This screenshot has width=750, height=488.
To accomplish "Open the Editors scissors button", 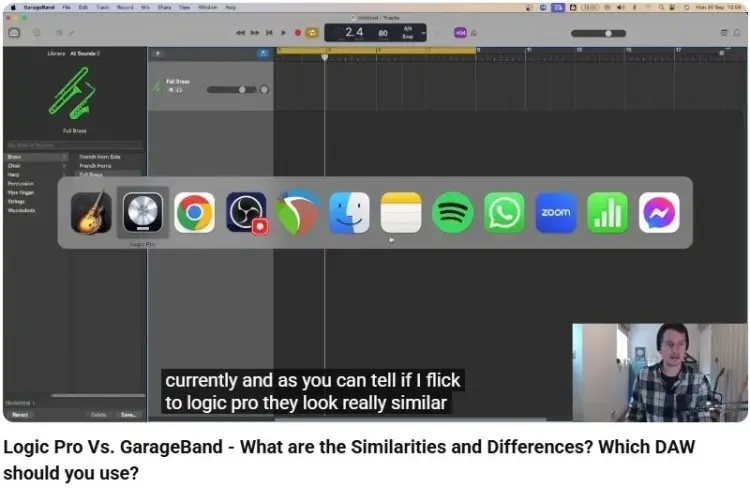I will pyautogui.click(x=72, y=33).
